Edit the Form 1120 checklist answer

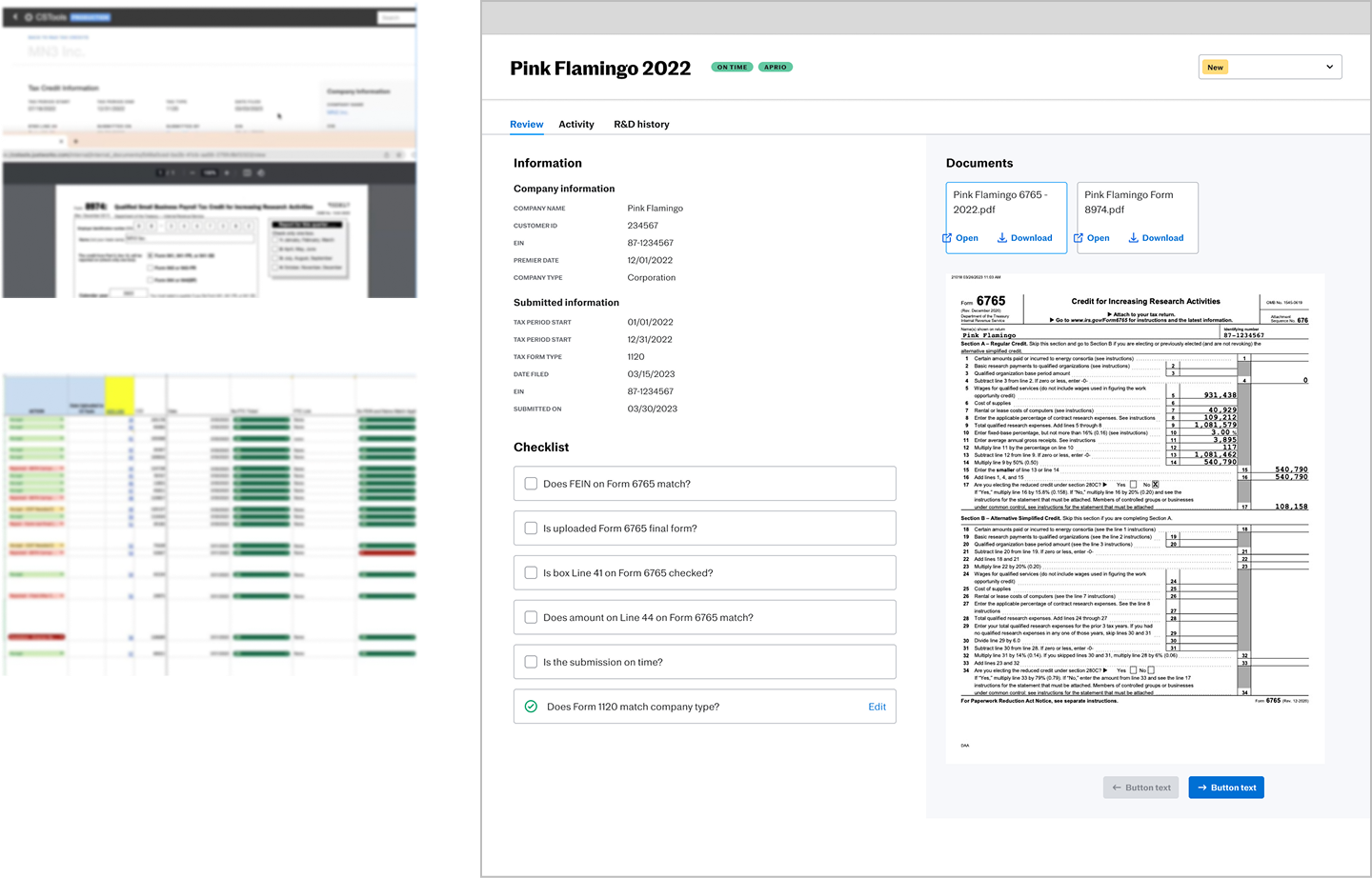tap(877, 707)
